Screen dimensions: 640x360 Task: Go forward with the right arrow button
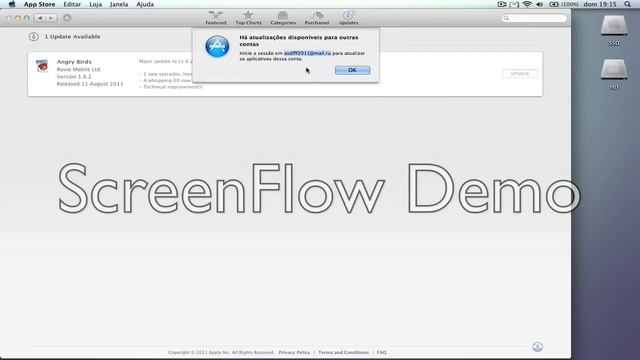pos(51,18)
